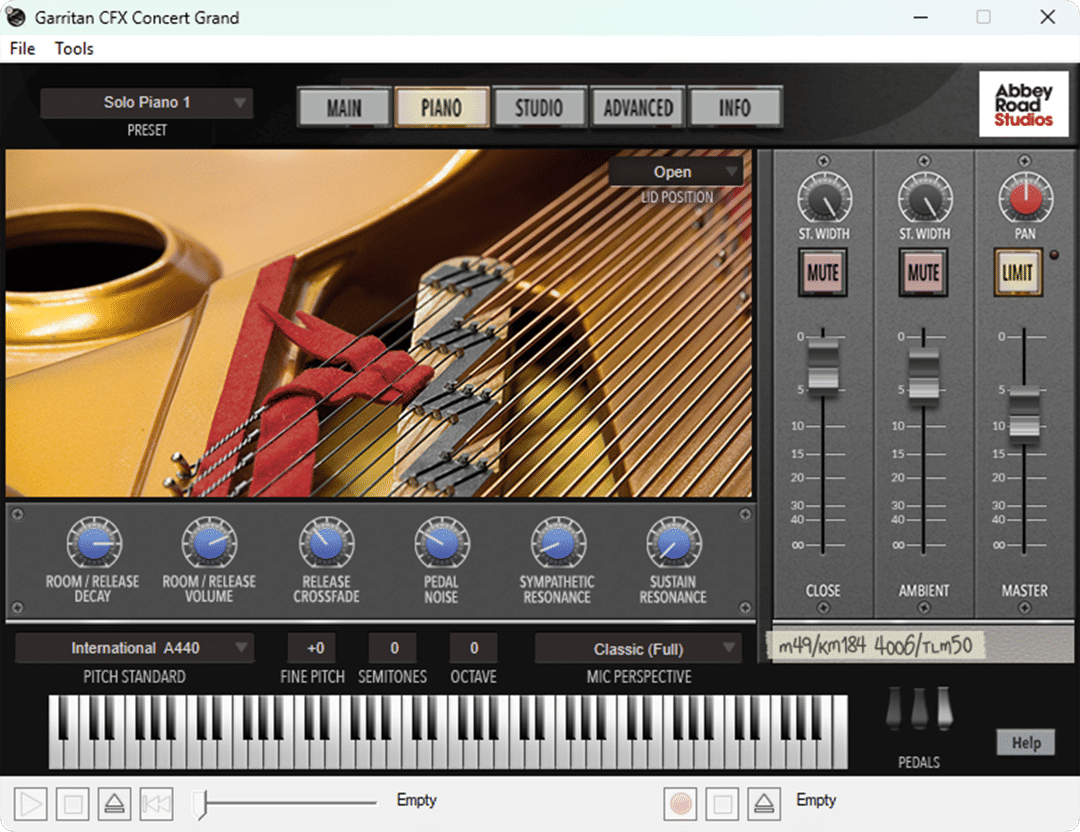Image resolution: width=1080 pixels, height=832 pixels.
Task: Open the Lid Position dropdown
Action: (675, 171)
